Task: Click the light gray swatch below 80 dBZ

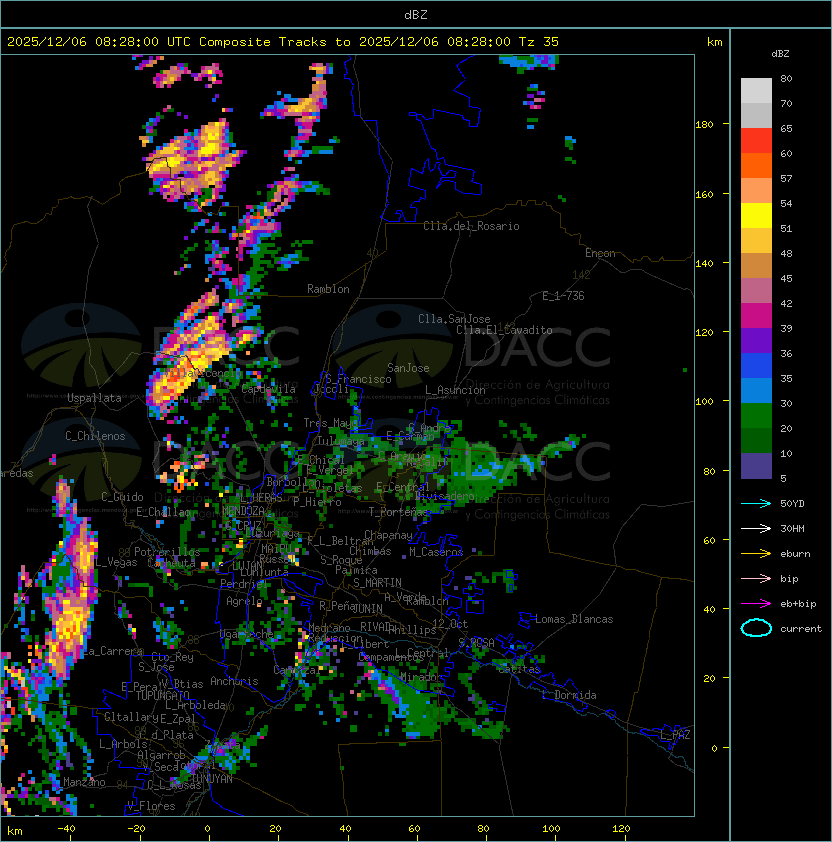Action: (756, 91)
